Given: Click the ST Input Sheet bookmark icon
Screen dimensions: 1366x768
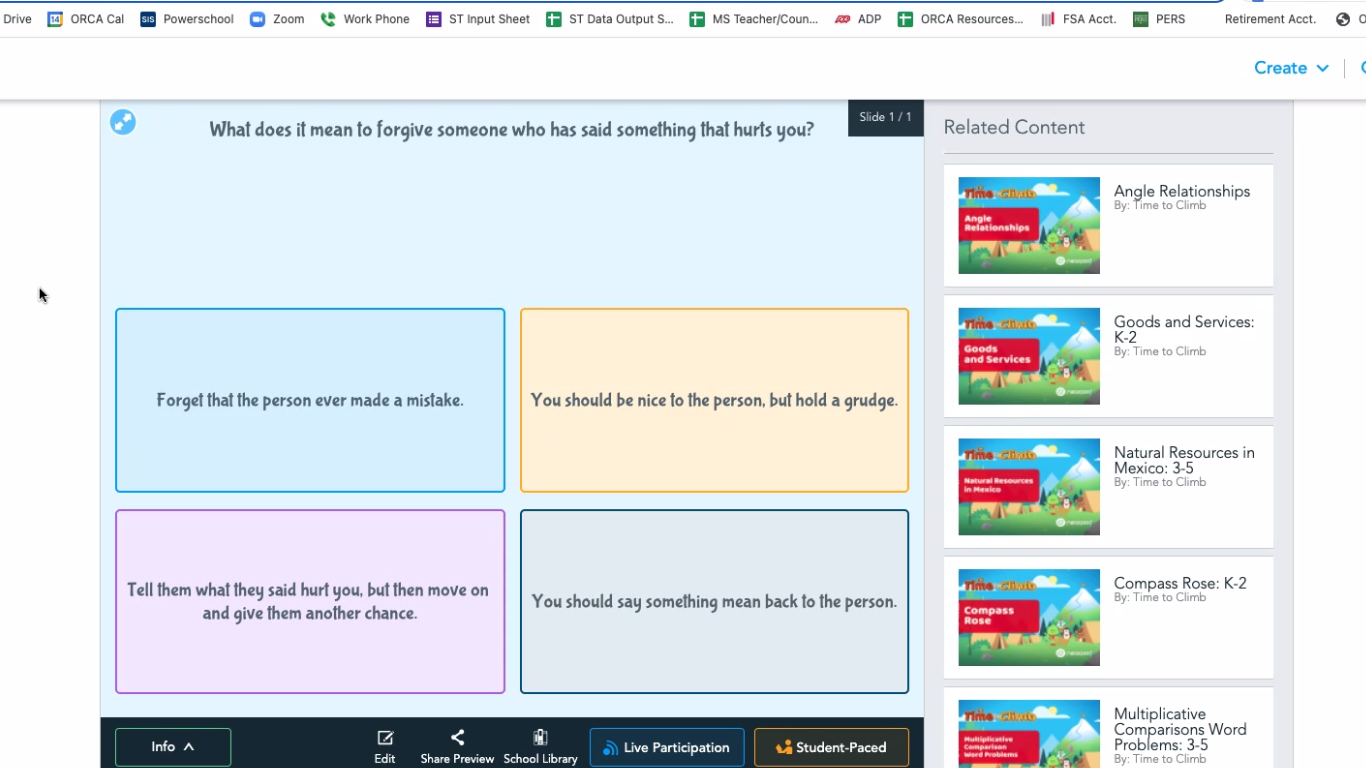Looking at the screenshot, I should pos(433,19).
